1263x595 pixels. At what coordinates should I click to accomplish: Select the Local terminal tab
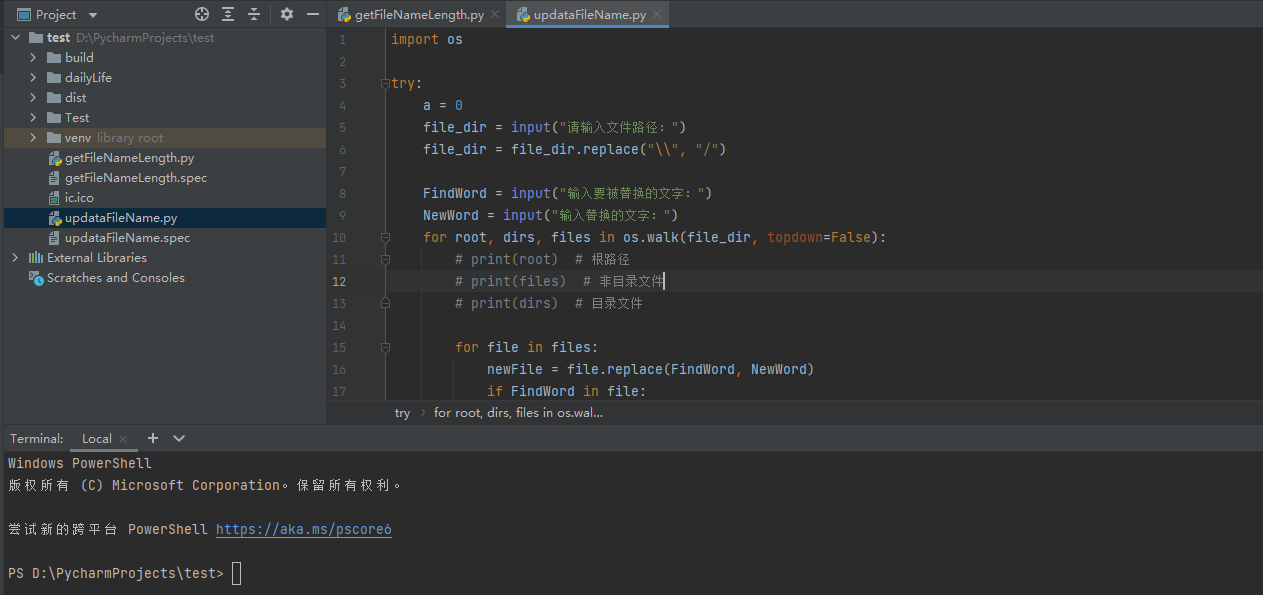coord(96,439)
